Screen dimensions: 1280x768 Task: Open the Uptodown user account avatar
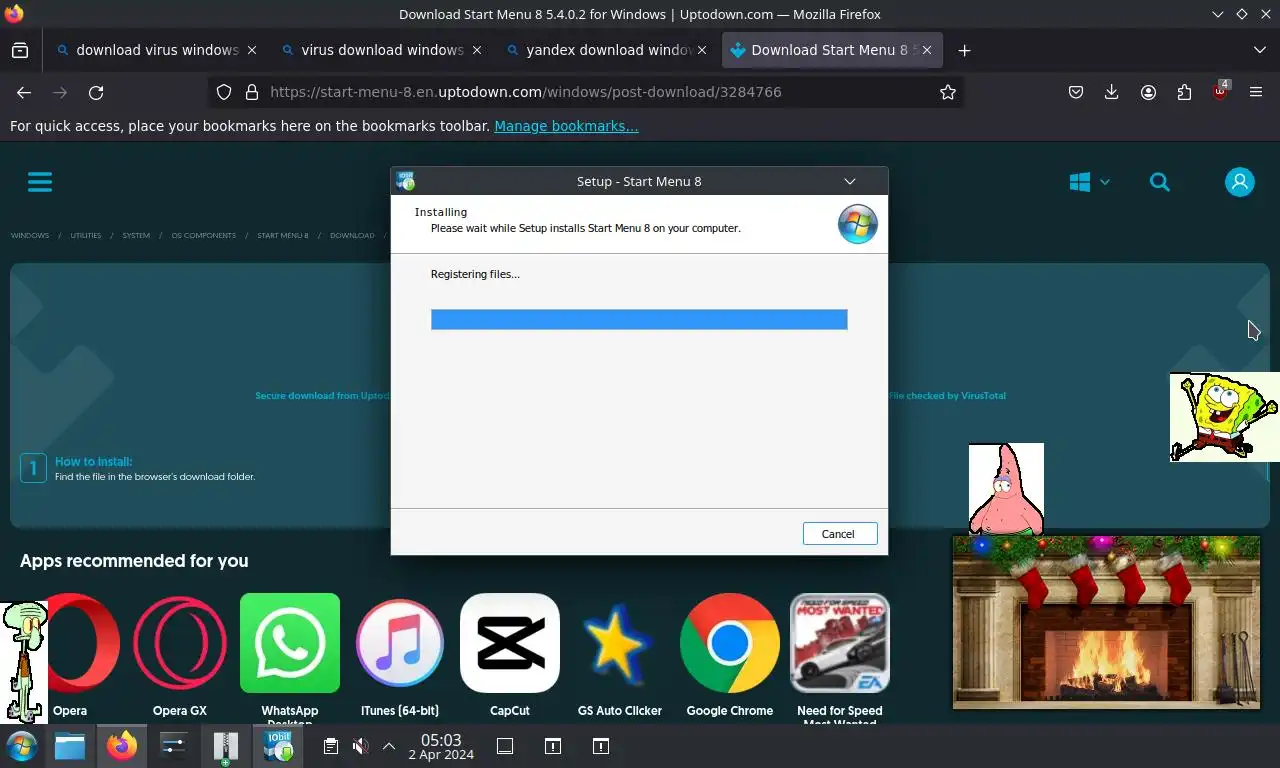[1240, 182]
